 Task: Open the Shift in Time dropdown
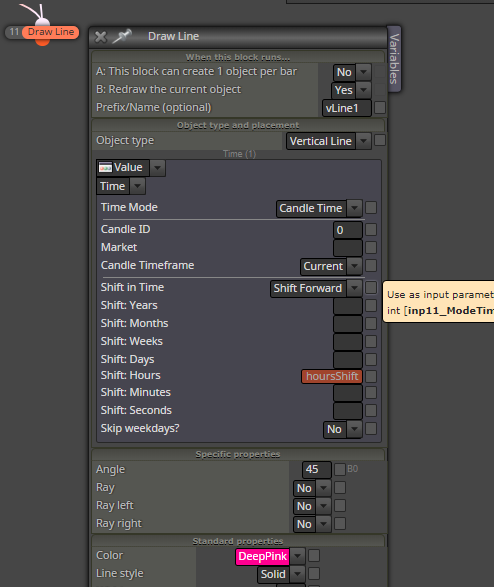click(316, 288)
